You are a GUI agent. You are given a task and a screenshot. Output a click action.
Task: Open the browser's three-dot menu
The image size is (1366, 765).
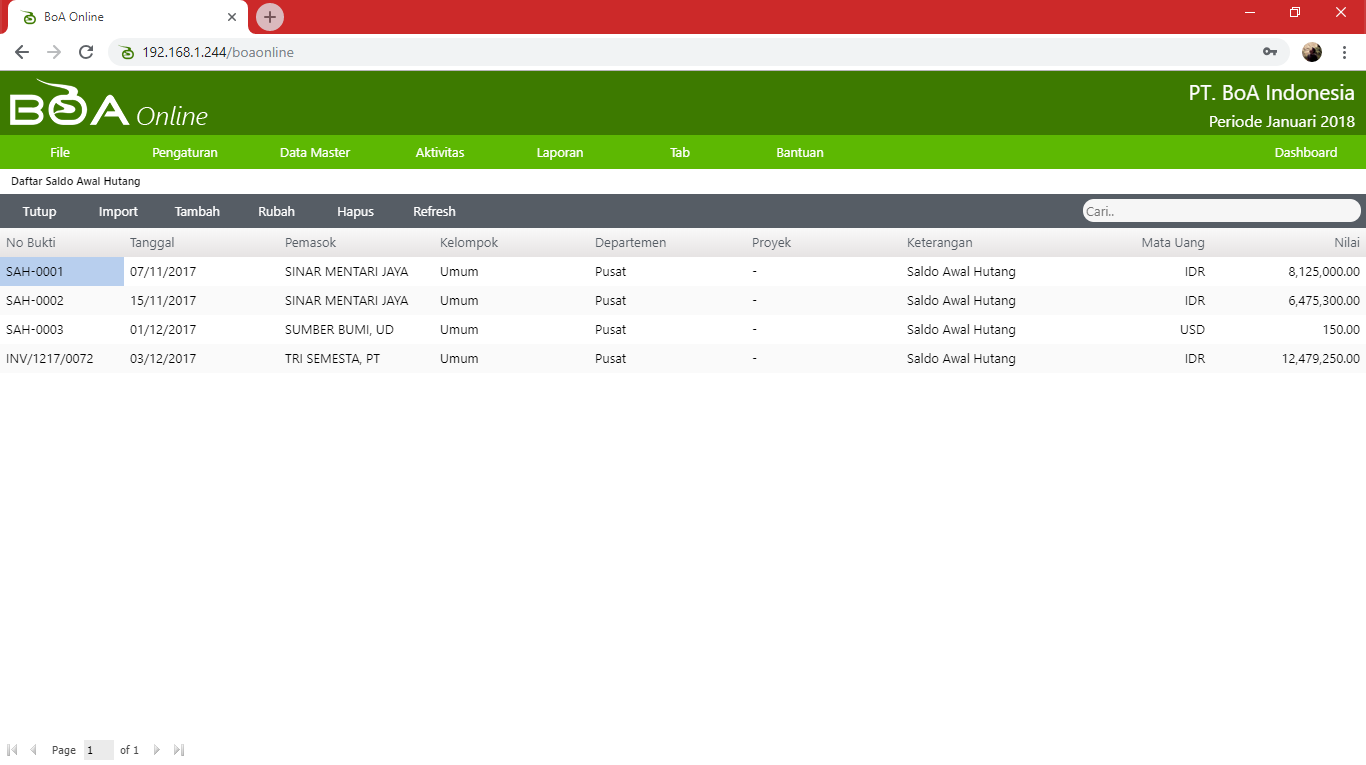tap(1344, 52)
